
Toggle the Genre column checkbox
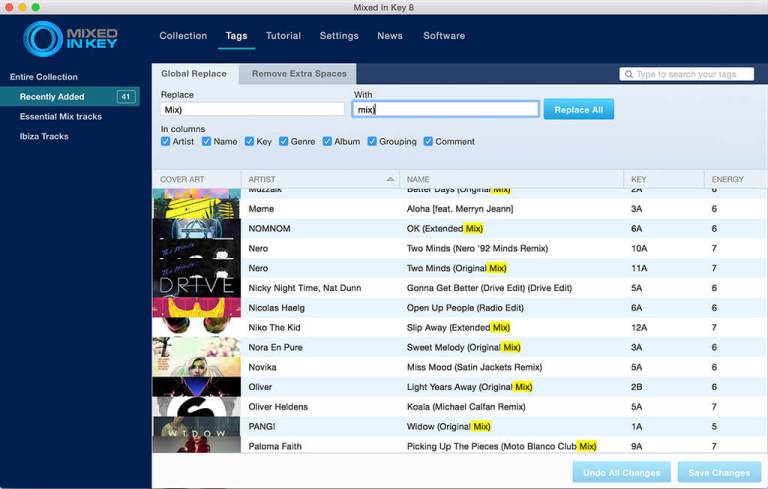[x=283, y=141]
